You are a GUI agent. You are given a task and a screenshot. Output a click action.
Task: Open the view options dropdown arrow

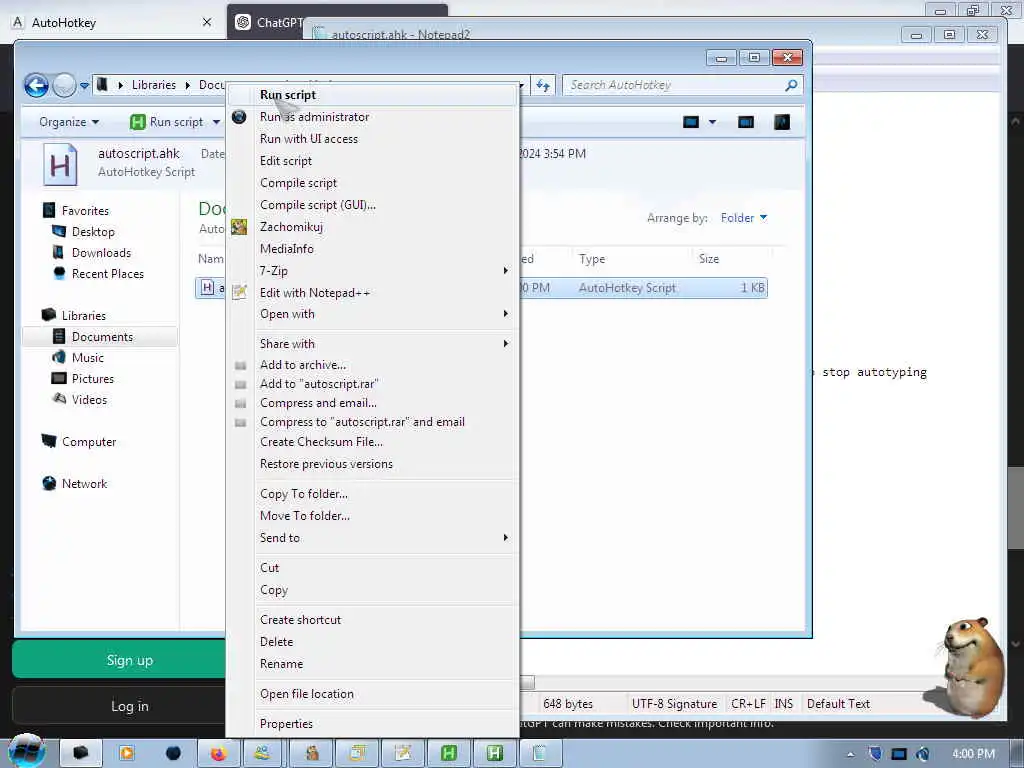712,122
